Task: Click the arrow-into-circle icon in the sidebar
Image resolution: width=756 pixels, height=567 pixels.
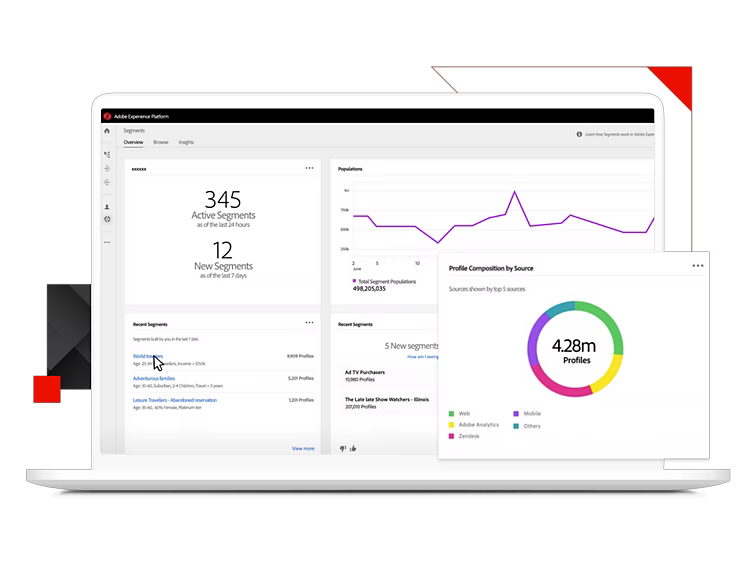Action: click(x=107, y=168)
